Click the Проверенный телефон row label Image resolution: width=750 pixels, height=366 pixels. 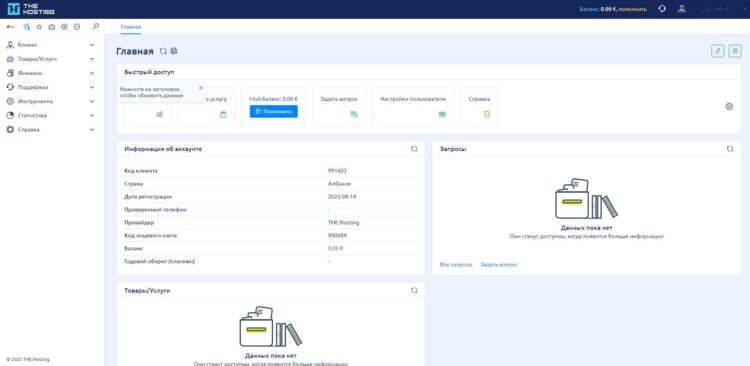(155, 210)
